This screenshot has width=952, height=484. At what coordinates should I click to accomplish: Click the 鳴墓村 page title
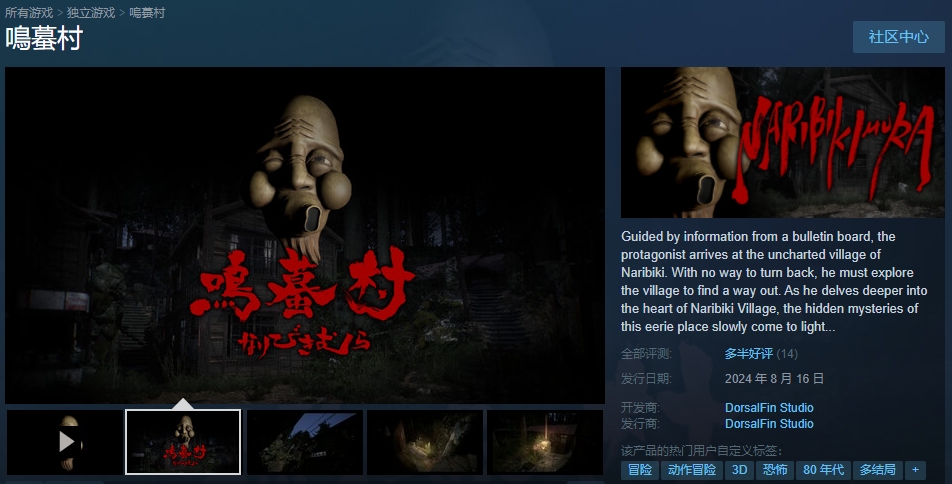(44, 39)
